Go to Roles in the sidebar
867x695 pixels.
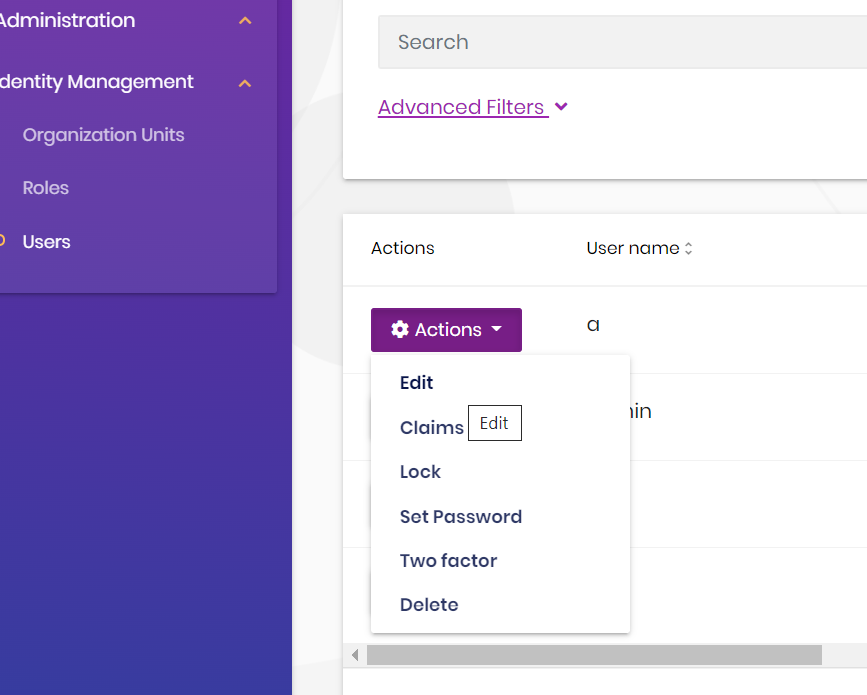[46, 188]
